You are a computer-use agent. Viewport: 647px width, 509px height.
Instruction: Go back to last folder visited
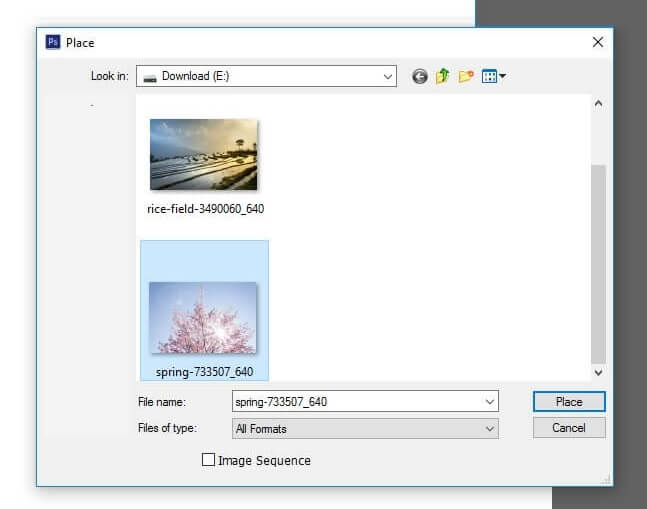coord(420,76)
